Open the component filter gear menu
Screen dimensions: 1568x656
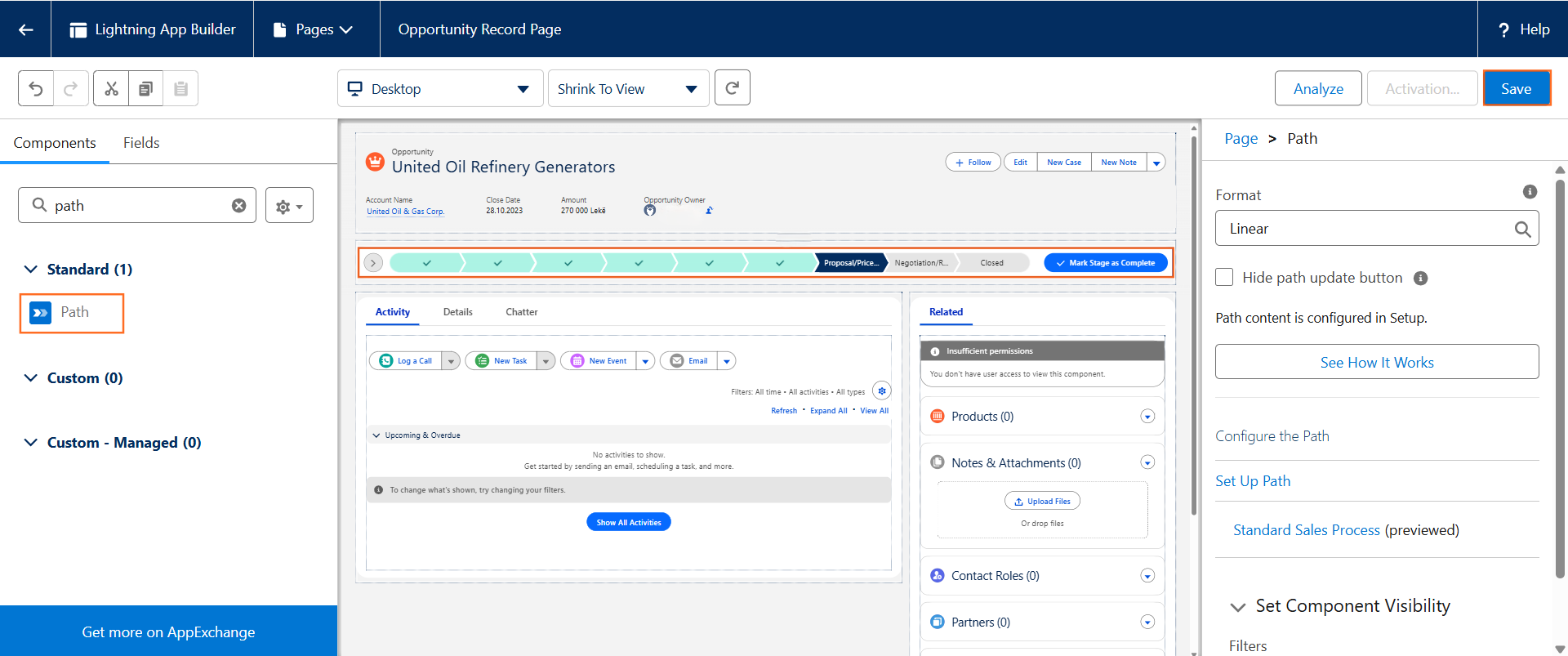click(x=289, y=206)
